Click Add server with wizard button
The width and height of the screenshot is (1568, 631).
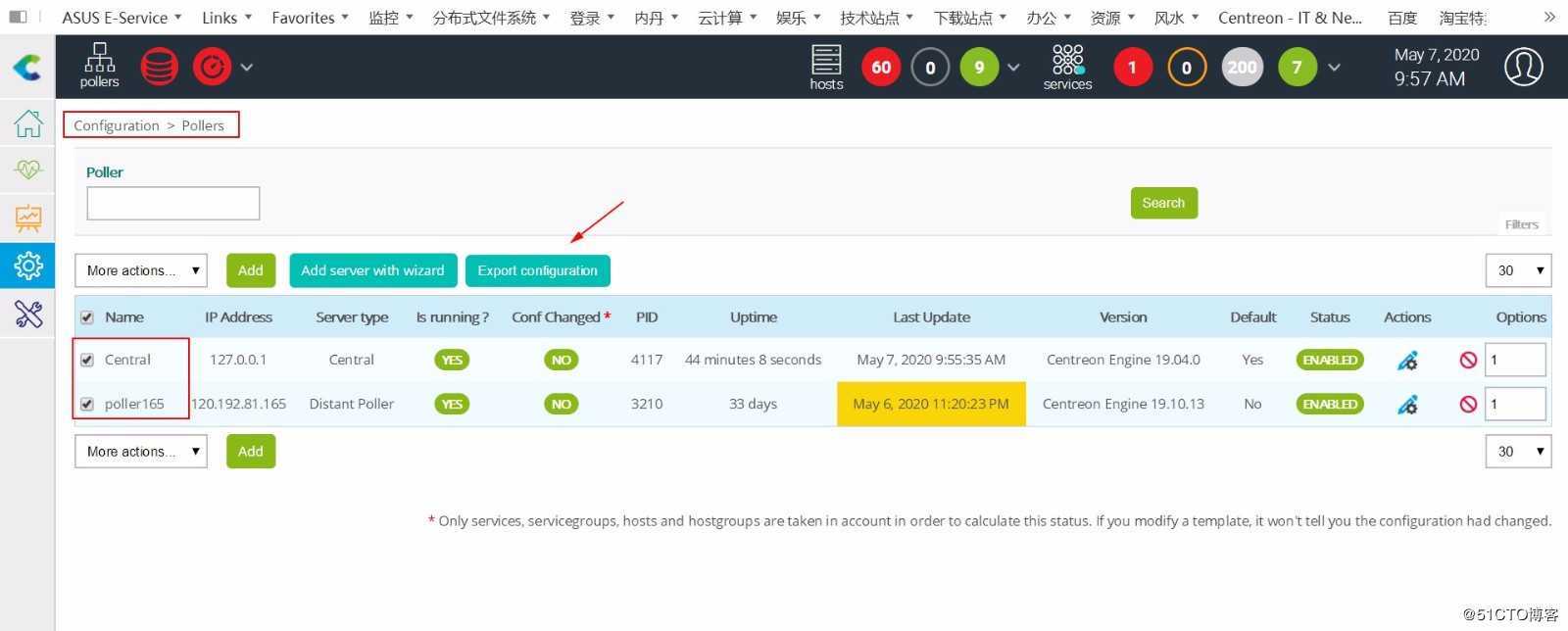tap(372, 270)
